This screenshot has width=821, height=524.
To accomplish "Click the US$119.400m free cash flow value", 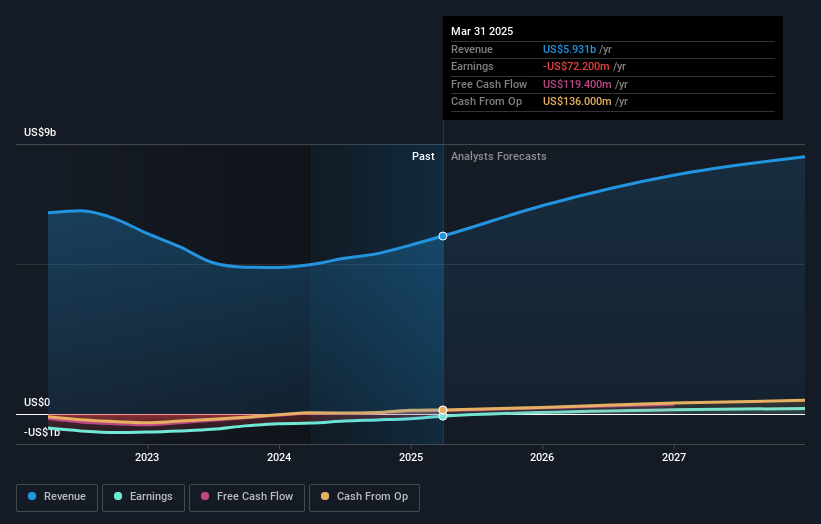I will 577,84.
